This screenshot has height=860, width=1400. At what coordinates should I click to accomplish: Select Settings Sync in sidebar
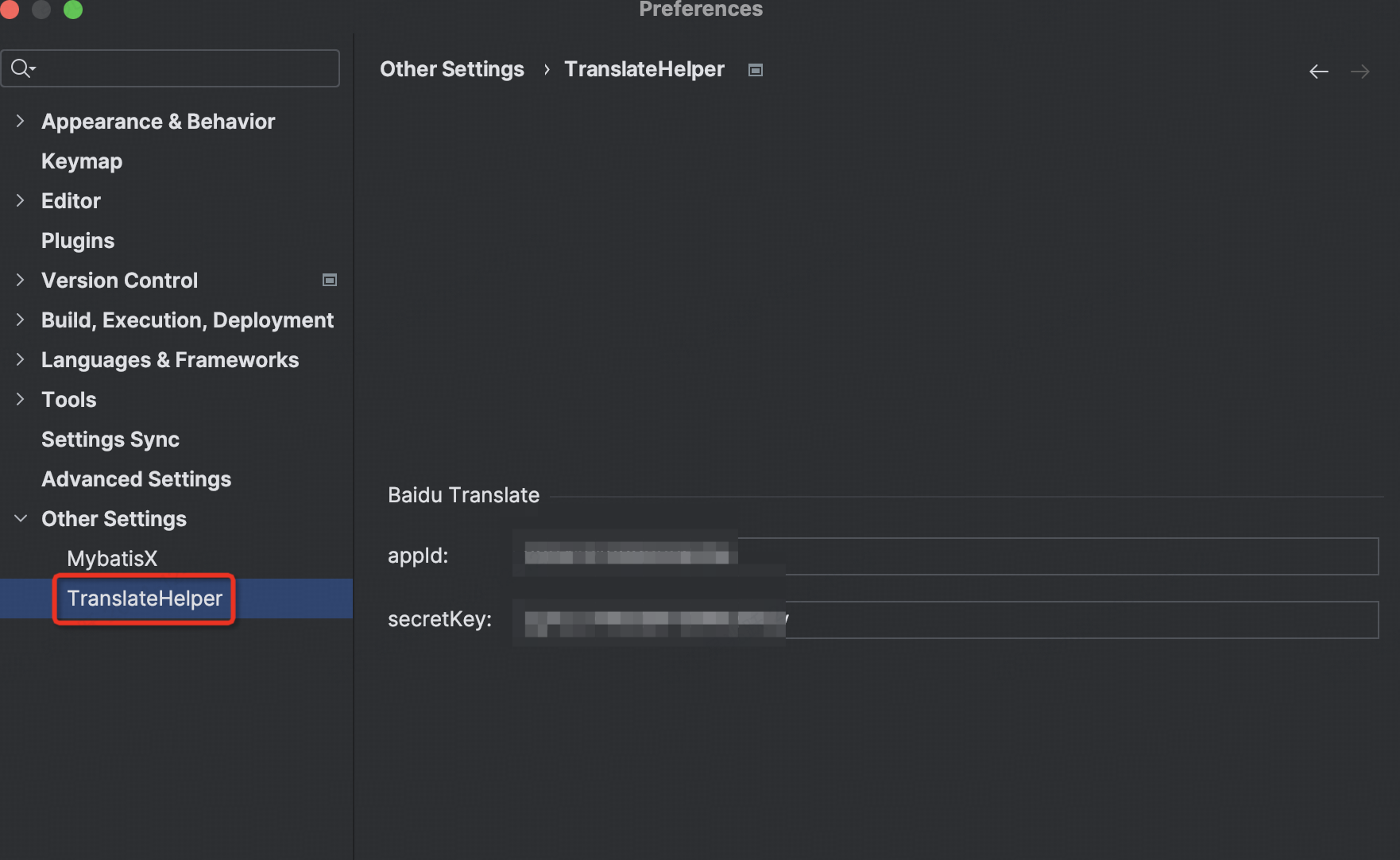pos(110,440)
